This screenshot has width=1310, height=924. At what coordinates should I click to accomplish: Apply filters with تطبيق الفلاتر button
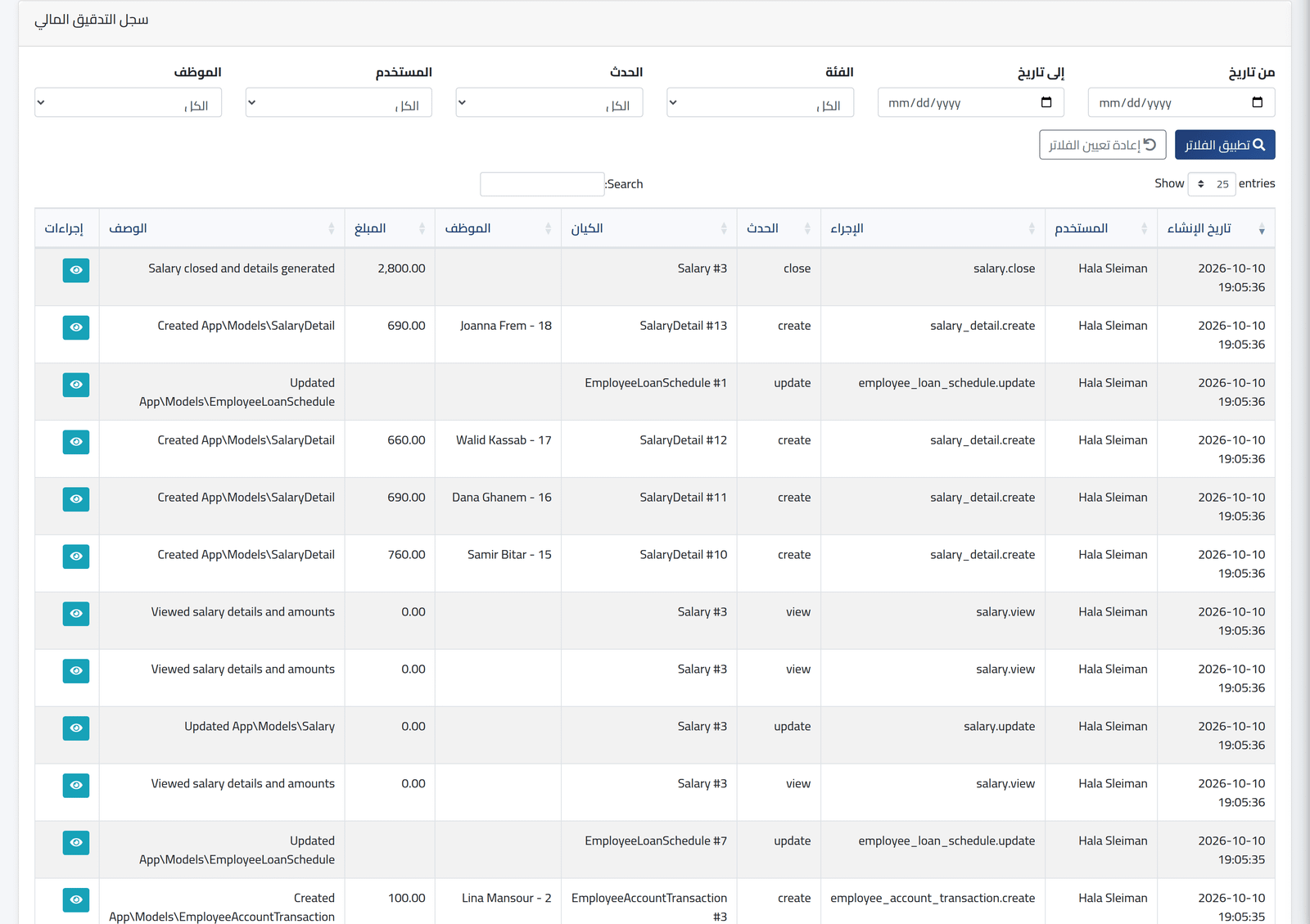pos(1225,145)
